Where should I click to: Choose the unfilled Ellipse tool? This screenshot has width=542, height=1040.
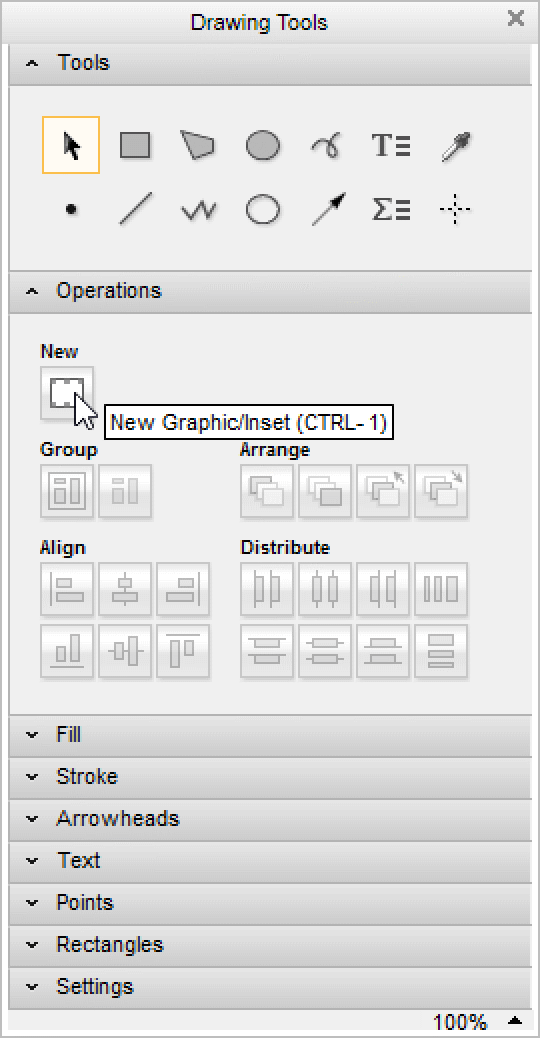[263, 210]
